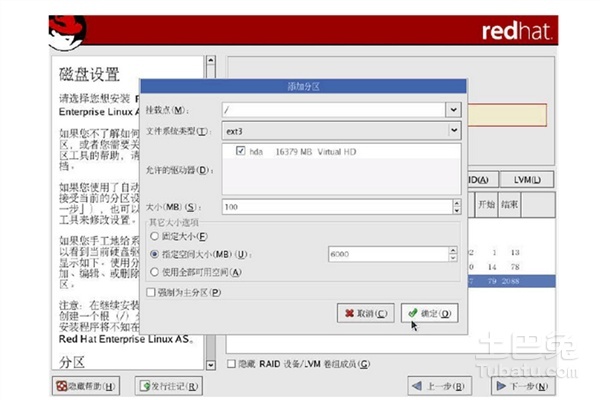
Task: Click the help panel scroll down arrow
Action: [210, 365]
